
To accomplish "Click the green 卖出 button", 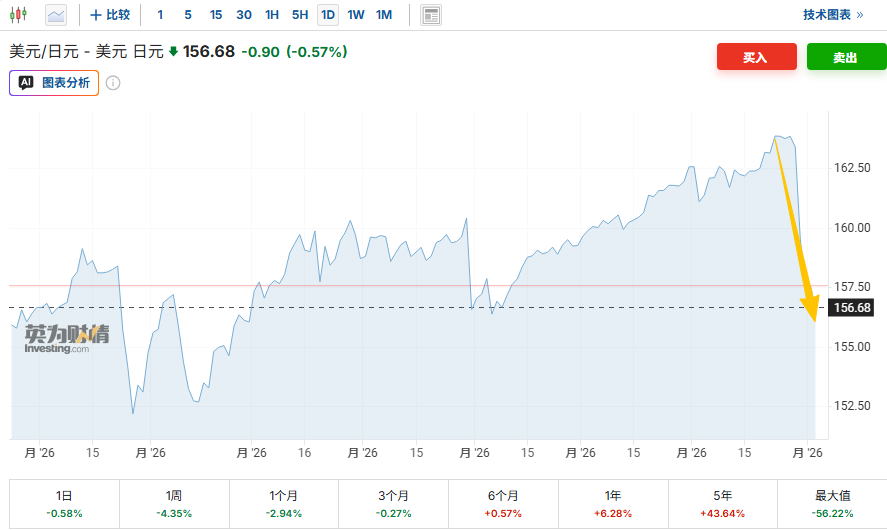I will pyautogui.click(x=846, y=57).
